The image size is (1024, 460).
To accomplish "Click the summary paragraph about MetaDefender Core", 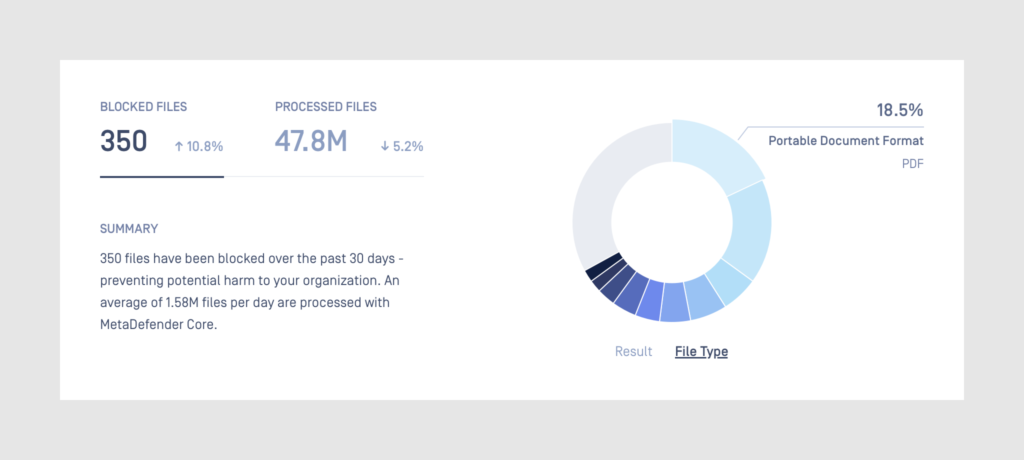I will [x=250, y=291].
